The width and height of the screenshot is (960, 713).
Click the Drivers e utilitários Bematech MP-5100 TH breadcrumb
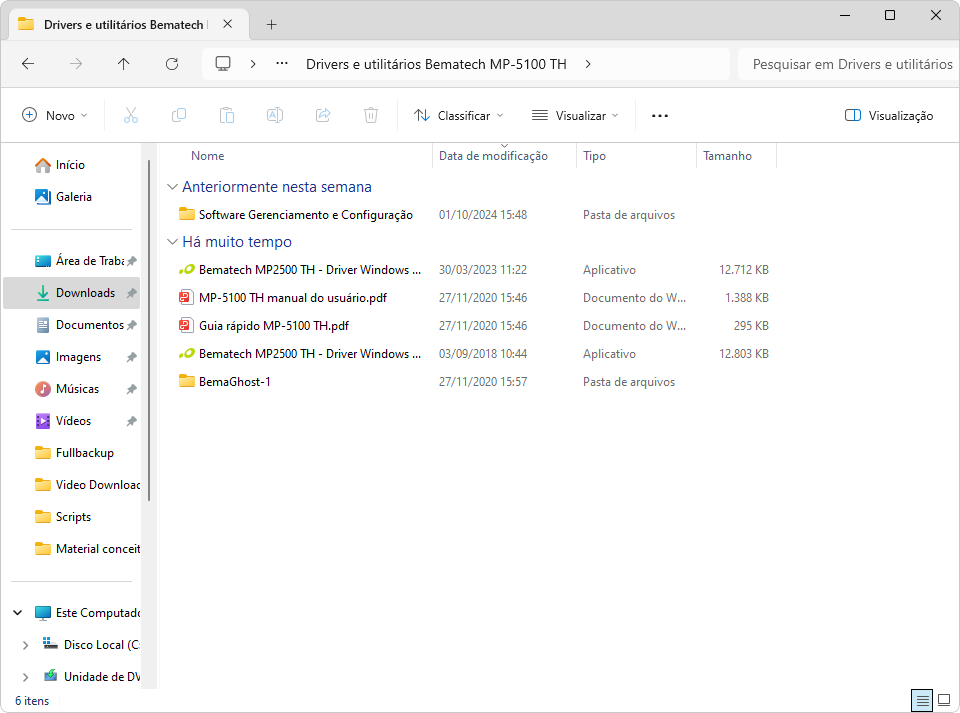[436, 64]
